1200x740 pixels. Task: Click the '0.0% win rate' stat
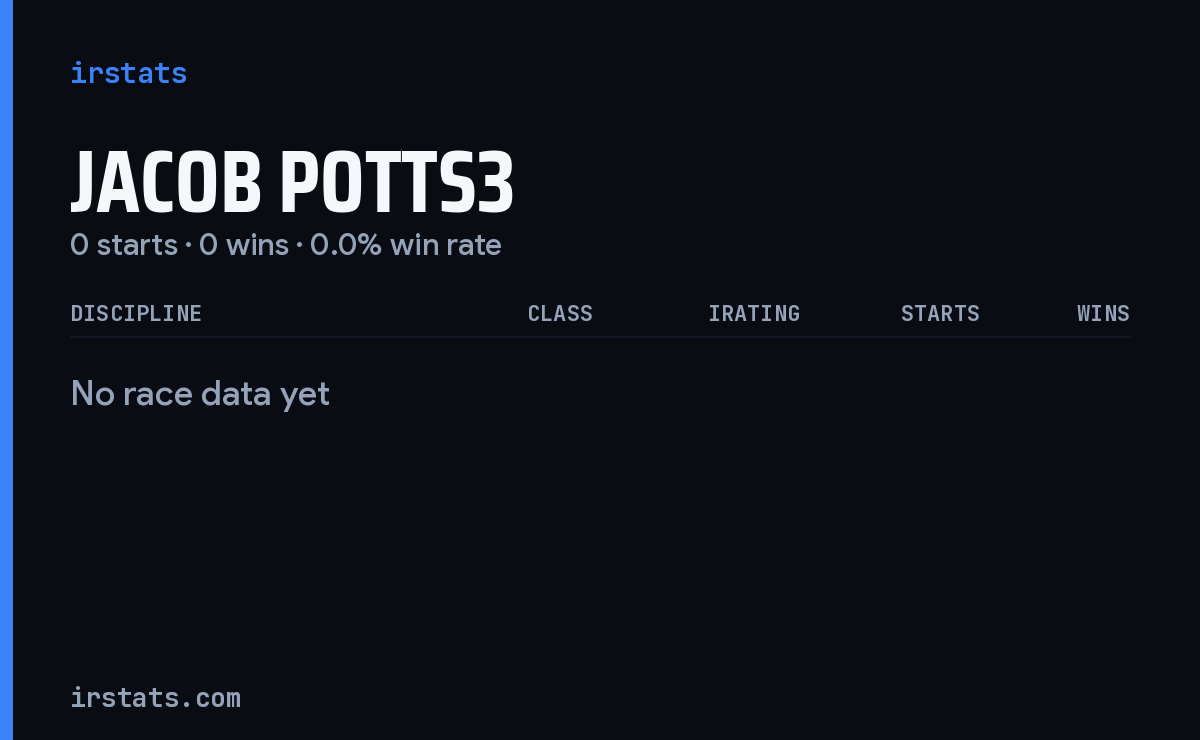point(406,245)
